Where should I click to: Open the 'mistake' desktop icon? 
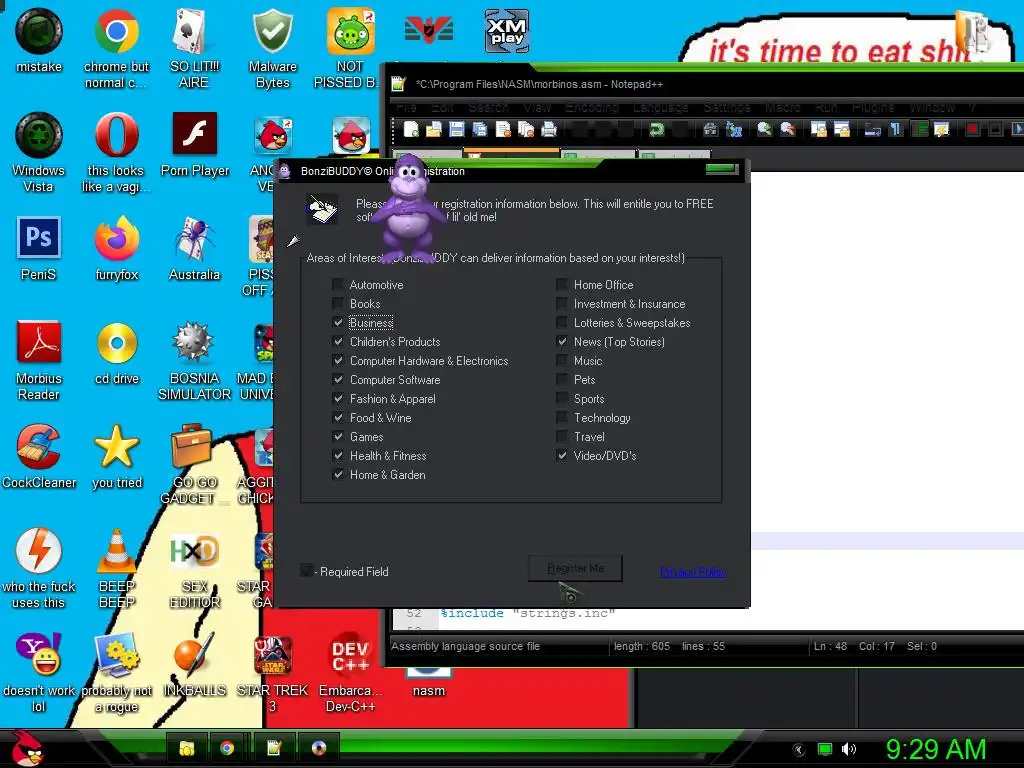click(39, 40)
